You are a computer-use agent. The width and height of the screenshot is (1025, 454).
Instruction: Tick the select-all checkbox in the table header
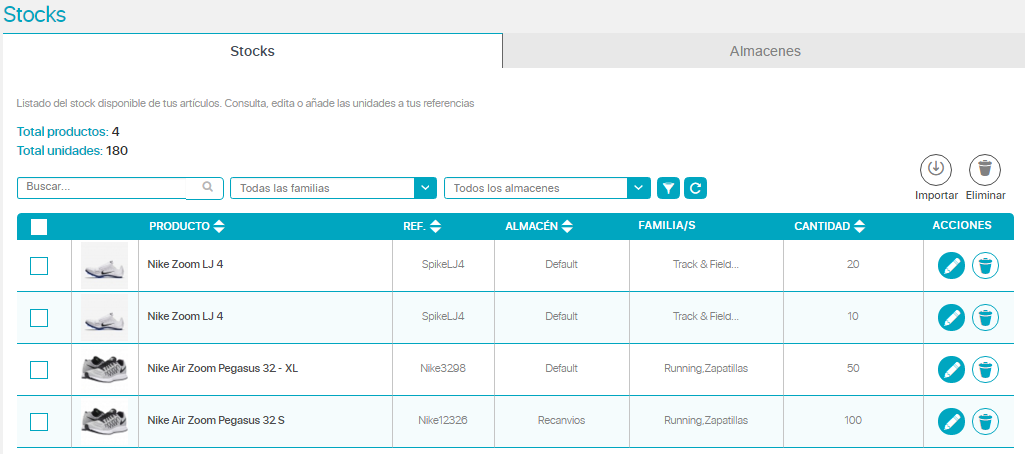pyautogui.click(x=39, y=227)
